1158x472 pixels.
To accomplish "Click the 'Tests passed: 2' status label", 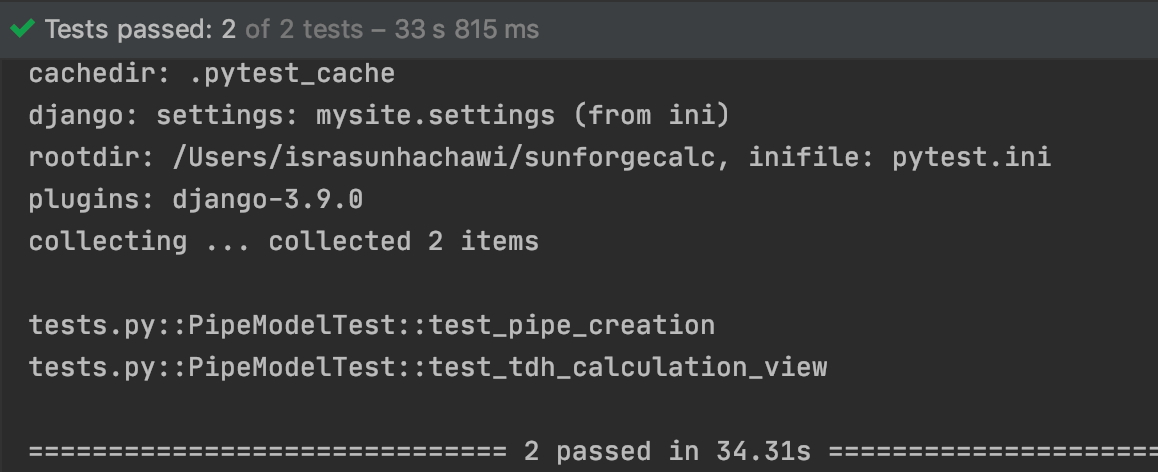I will click(x=140, y=30).
